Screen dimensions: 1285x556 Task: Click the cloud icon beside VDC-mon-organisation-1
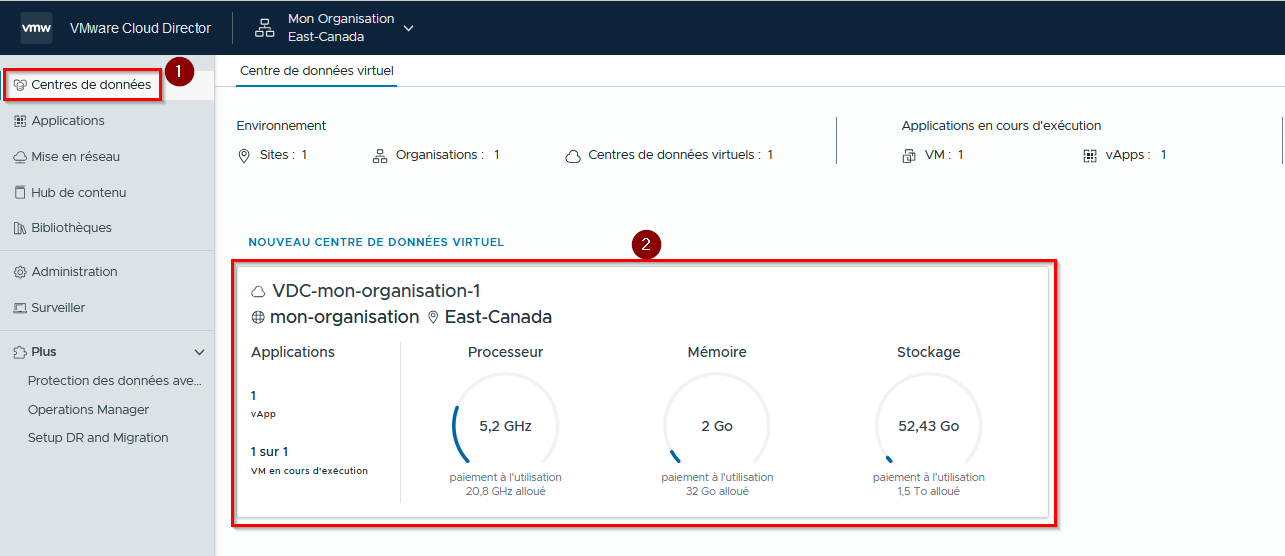[x=258, y=292]
